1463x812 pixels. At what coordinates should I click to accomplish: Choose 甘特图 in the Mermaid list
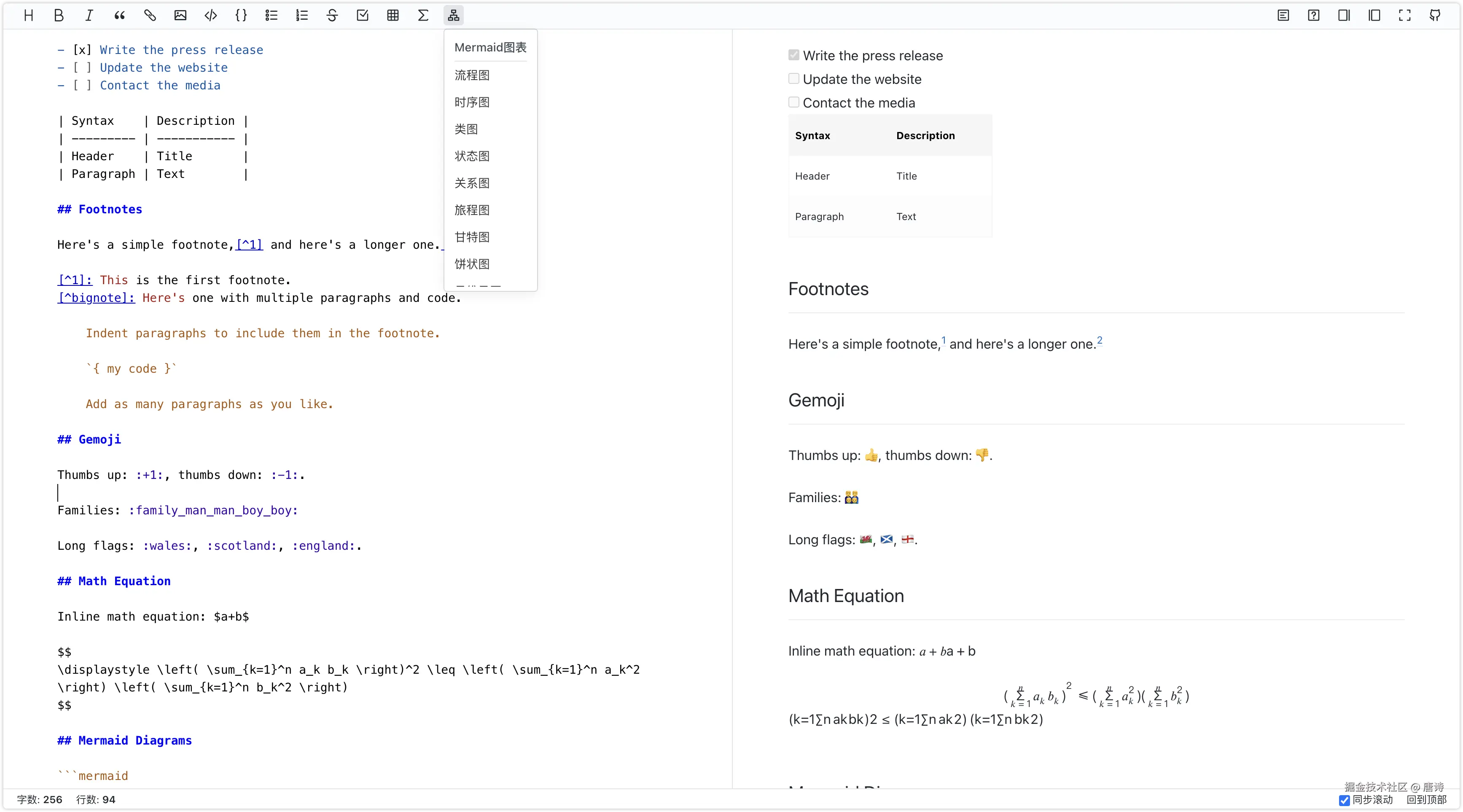472,237
